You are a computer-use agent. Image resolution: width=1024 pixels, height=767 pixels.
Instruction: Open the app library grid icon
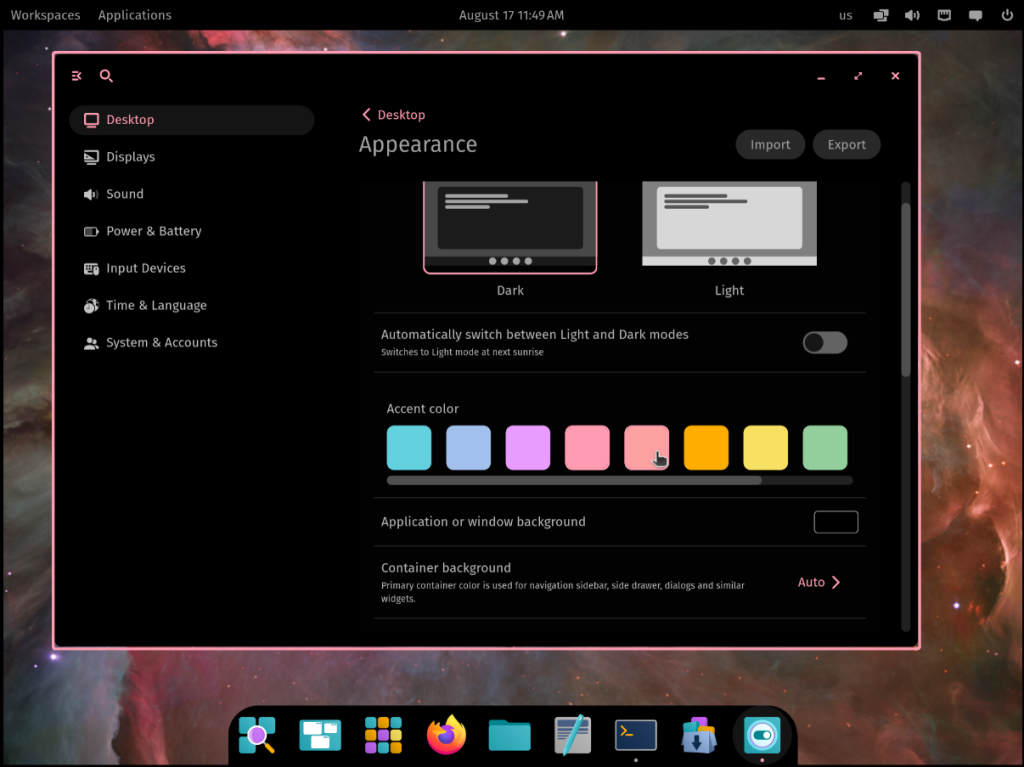point(383,735)
